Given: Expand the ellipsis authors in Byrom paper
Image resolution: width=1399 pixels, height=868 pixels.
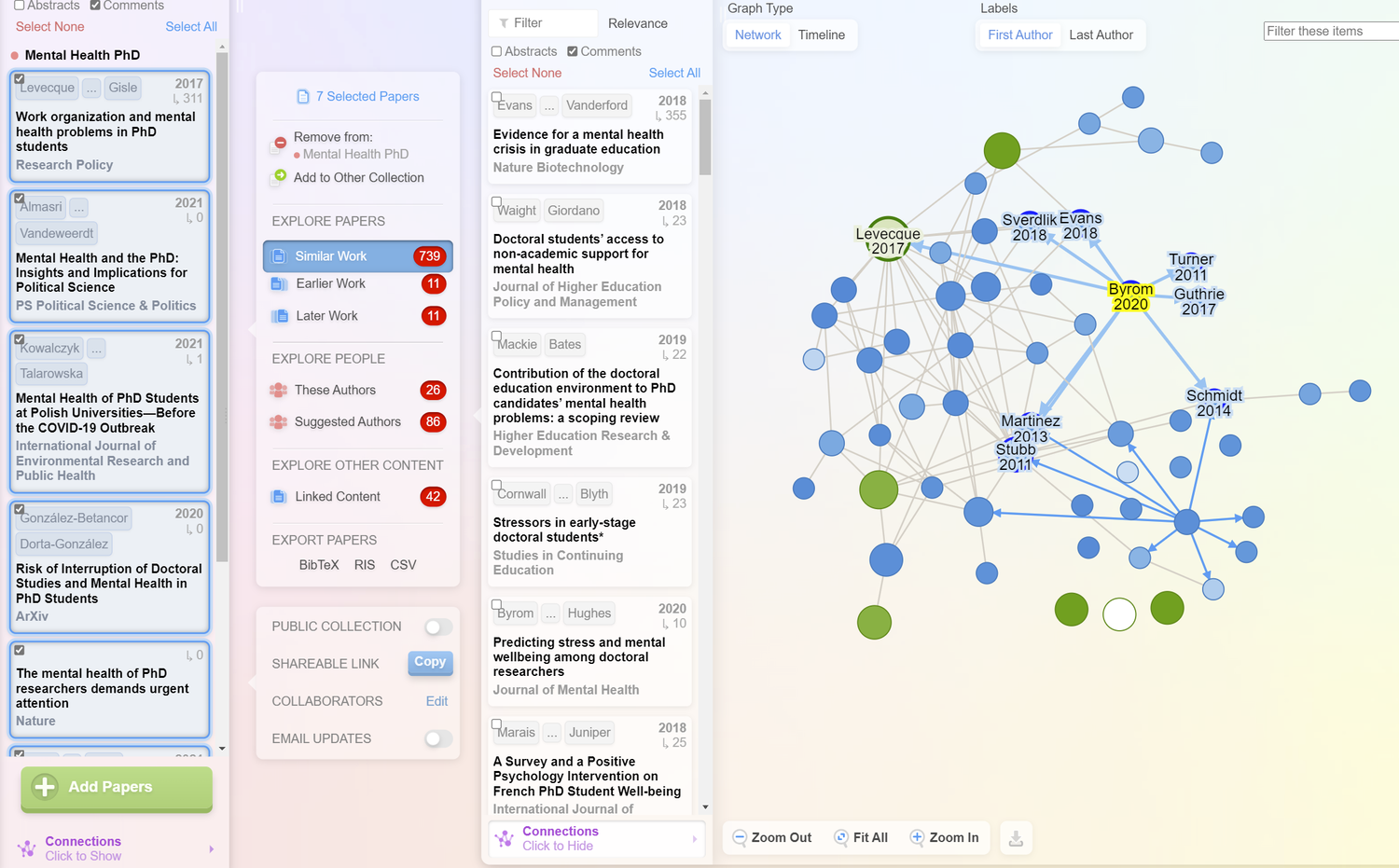Looking at the screenshot, I should pyautogui.click(x=550, y=613).
